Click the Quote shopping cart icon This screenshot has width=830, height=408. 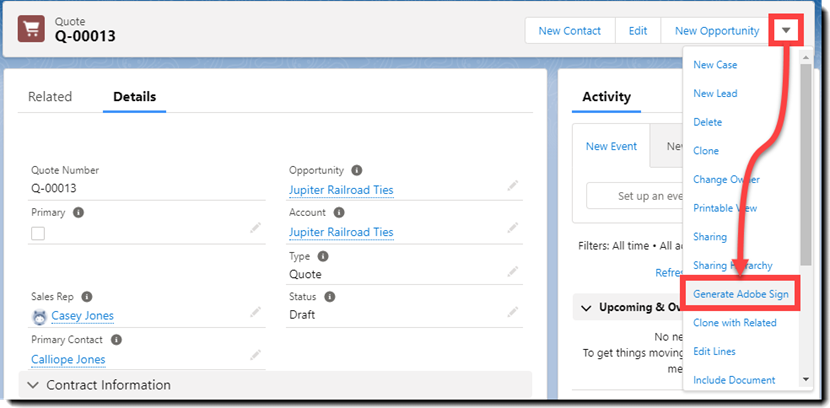(31, 29)
